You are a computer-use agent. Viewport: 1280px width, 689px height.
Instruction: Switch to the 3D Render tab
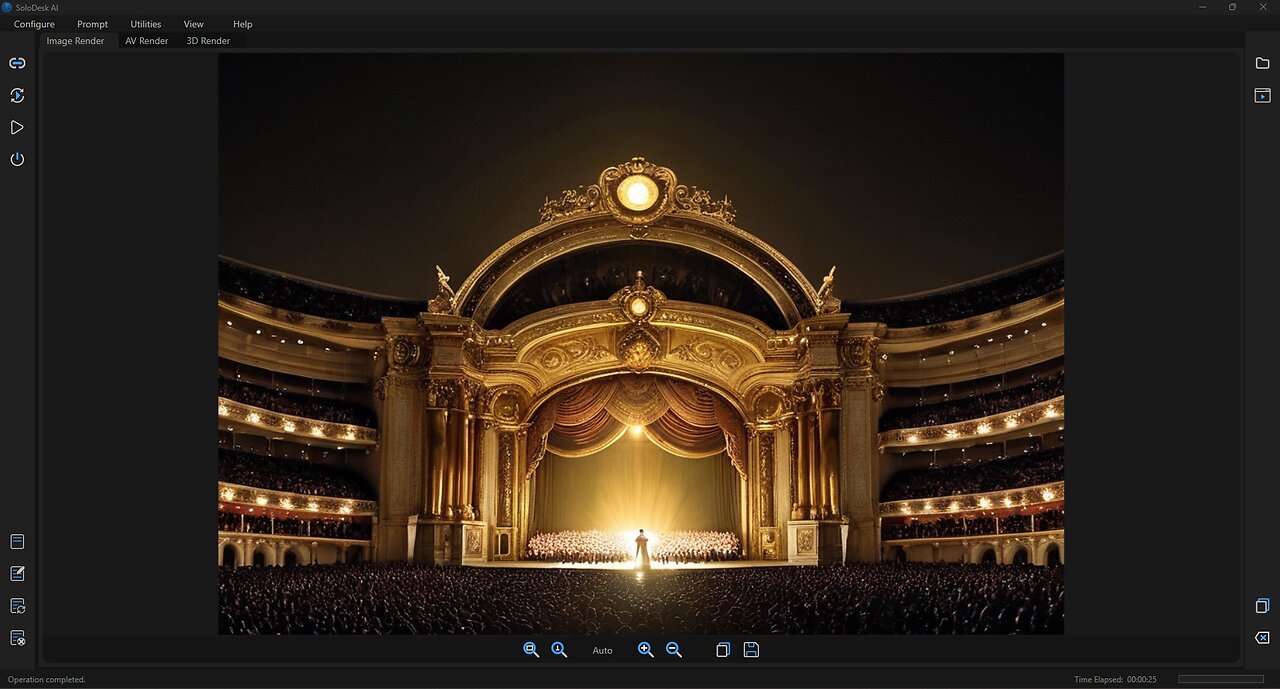(208, 41)
